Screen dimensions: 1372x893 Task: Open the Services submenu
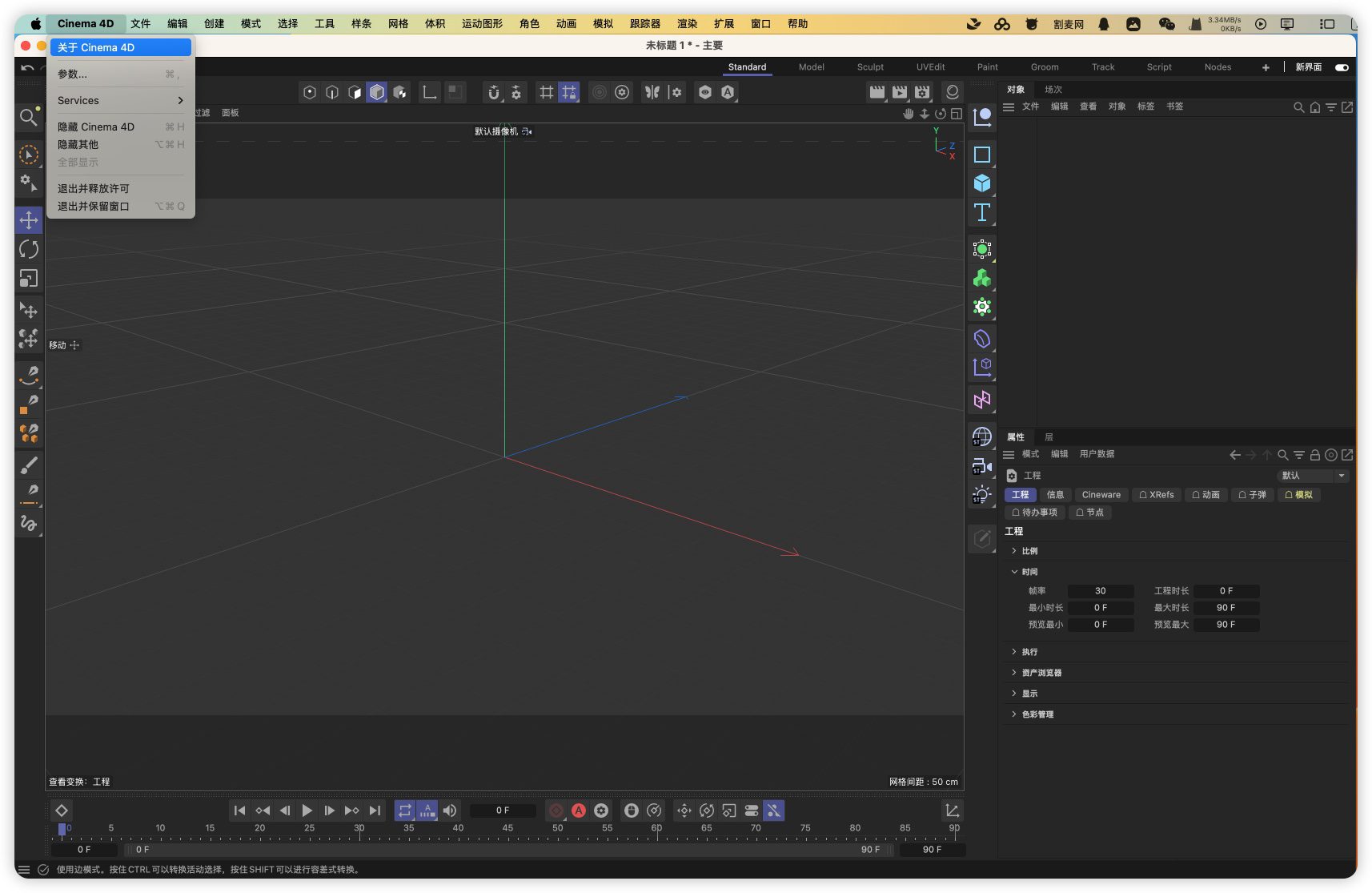click(x=120, y=100)
